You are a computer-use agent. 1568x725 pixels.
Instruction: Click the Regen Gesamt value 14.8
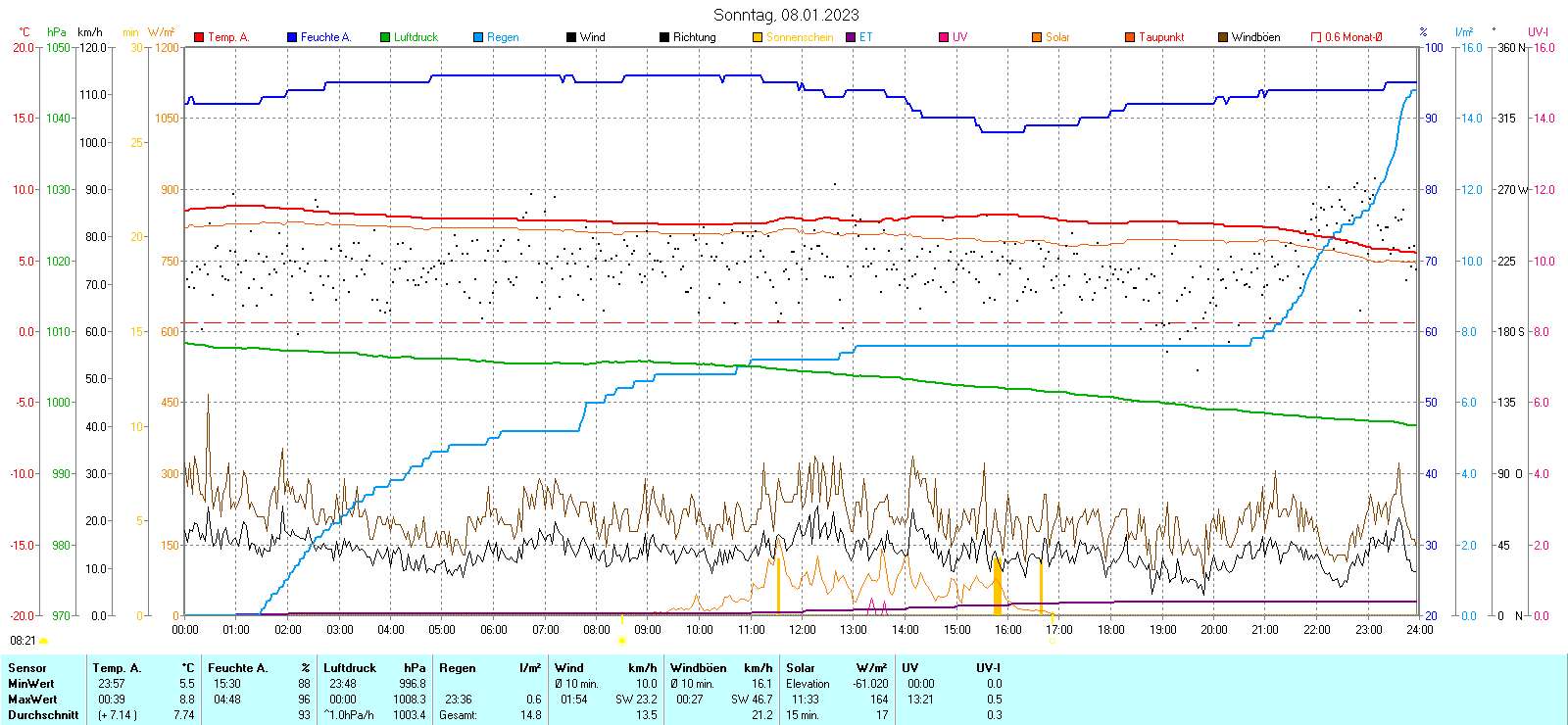click(530, 715)
